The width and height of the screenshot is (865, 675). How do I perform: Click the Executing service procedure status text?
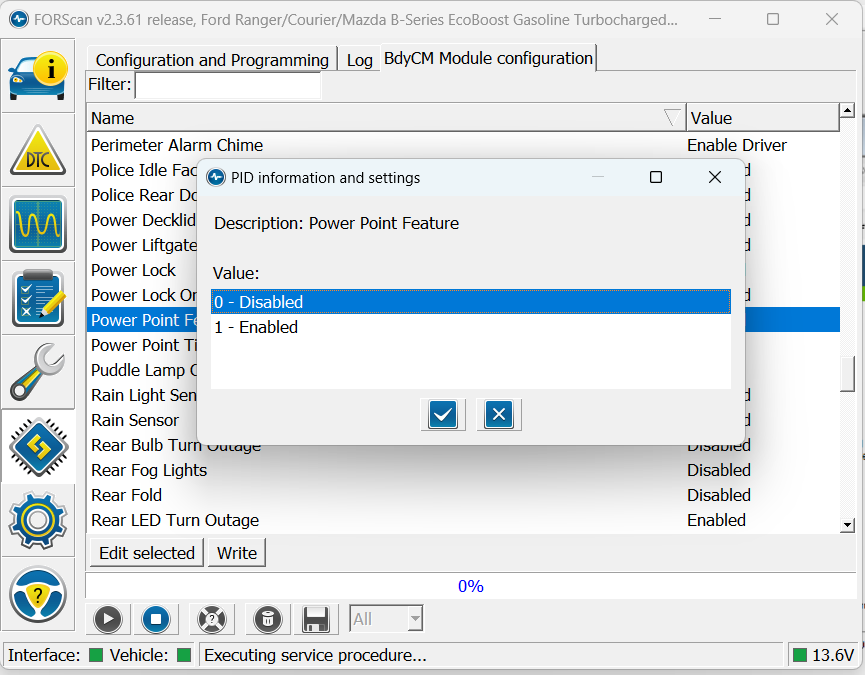[315, 655]
